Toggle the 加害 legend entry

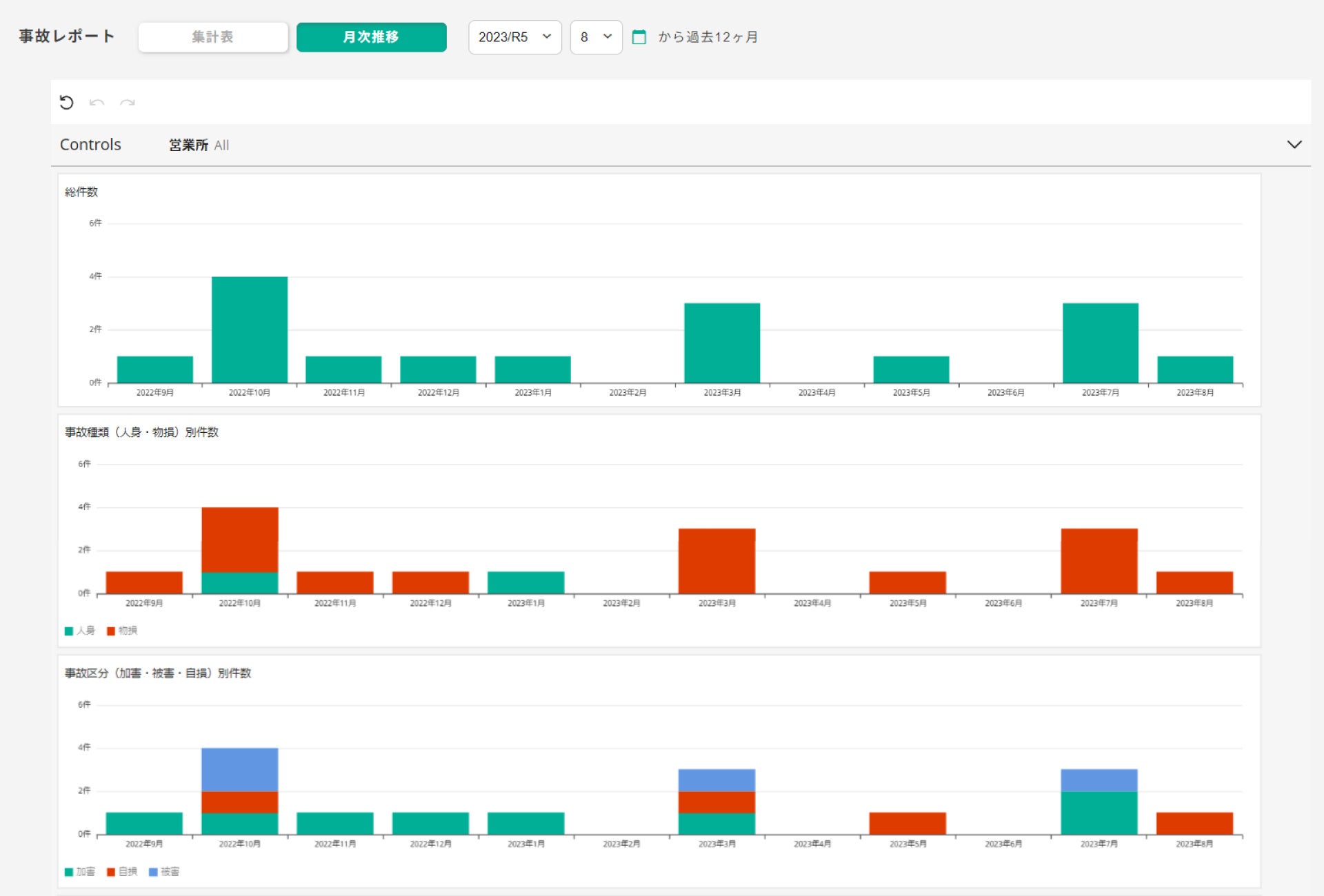79,872
